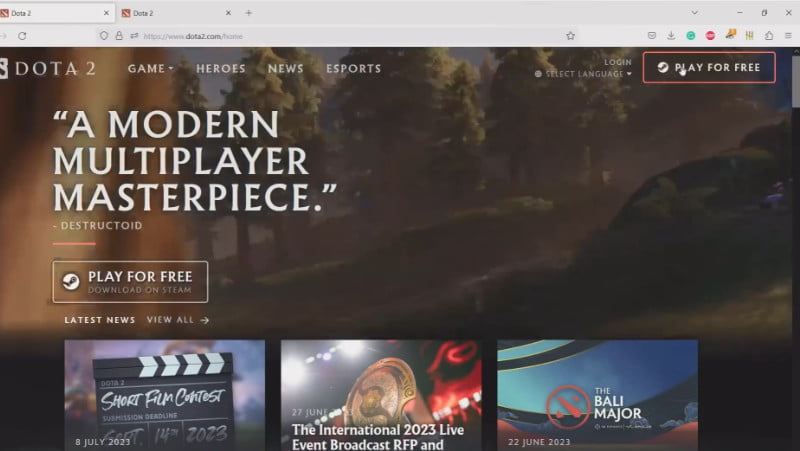Click the LOGIN link
Viewport: 800px width, 451px height.
coord(618,62)
